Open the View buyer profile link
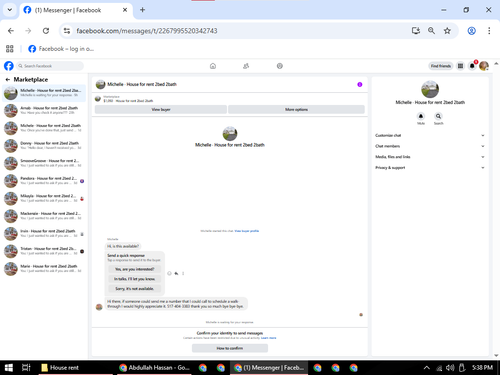 [247, 231]
